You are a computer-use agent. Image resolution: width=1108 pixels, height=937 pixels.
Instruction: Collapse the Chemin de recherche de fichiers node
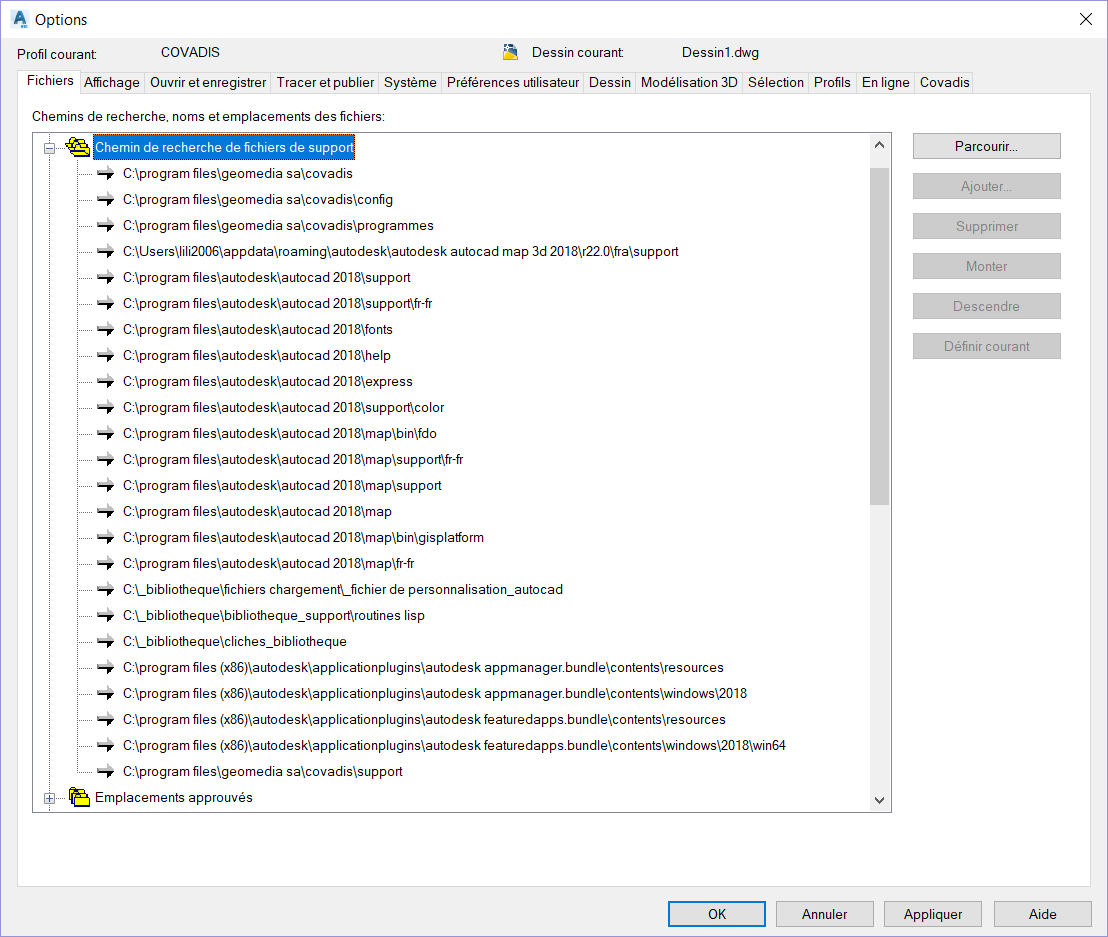pyautogui.click(x=49, y=148)
